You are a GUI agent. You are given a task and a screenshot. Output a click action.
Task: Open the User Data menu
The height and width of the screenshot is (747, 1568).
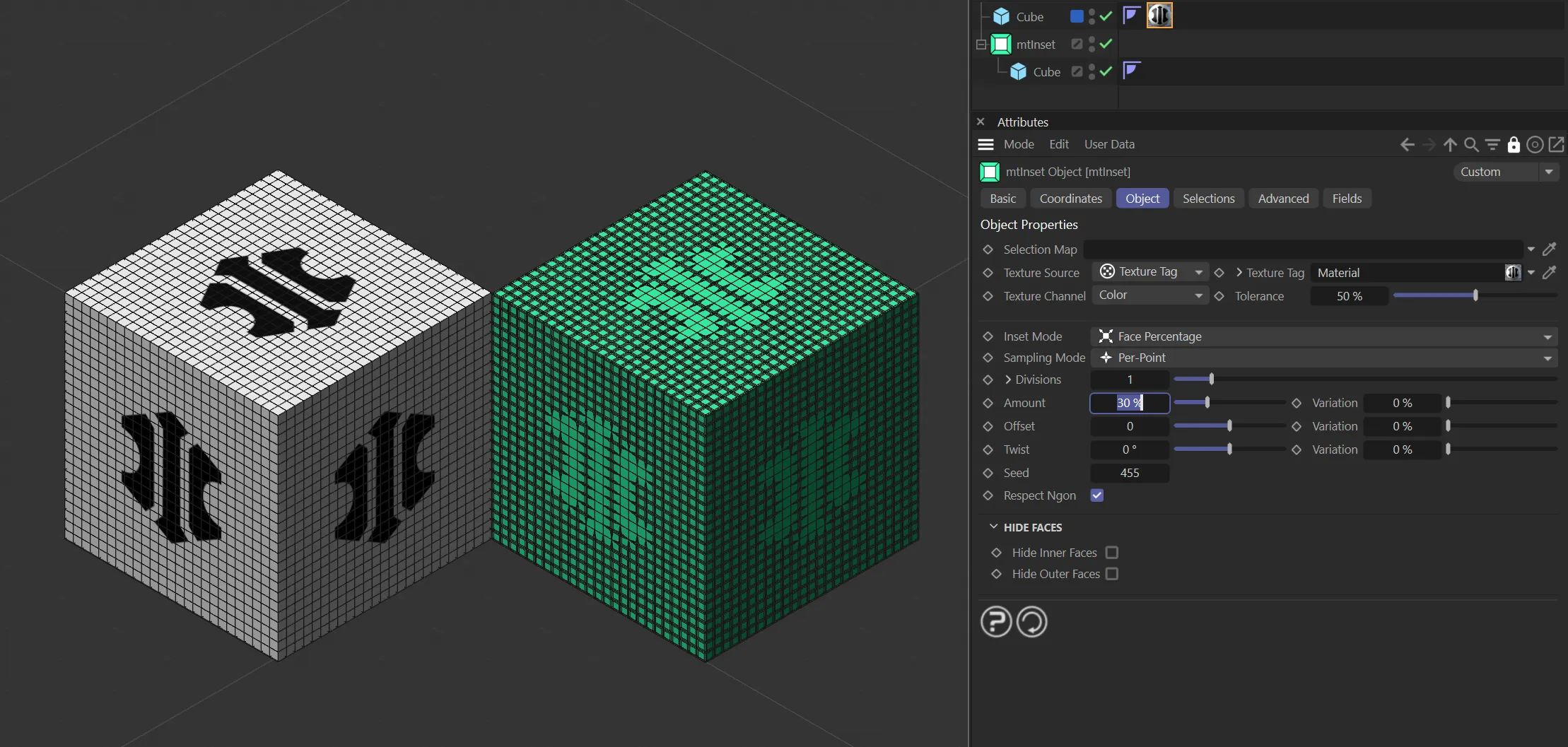[x=1109, y=144]
